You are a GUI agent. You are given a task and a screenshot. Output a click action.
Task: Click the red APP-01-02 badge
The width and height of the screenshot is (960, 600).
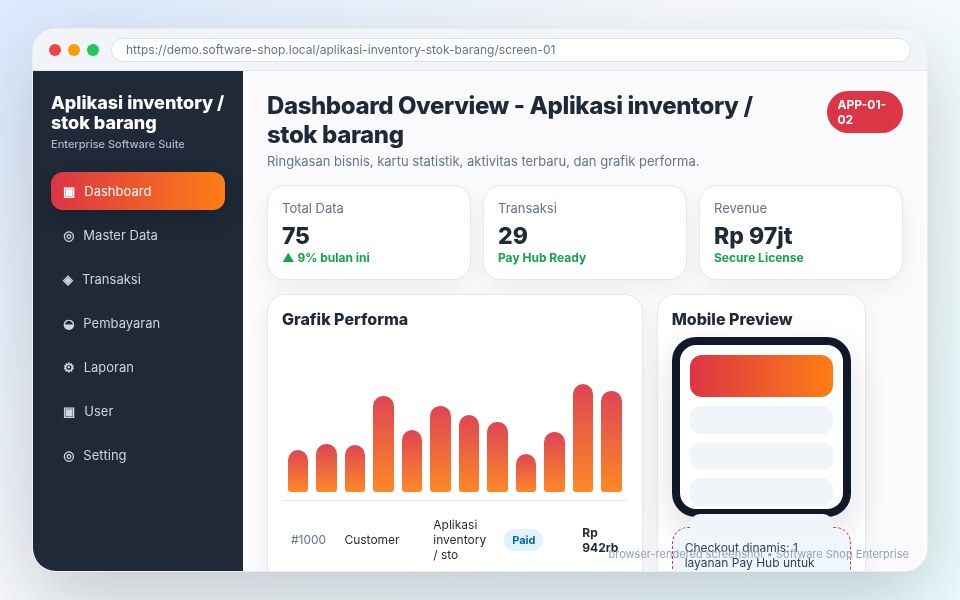click(x=864, y=112)
